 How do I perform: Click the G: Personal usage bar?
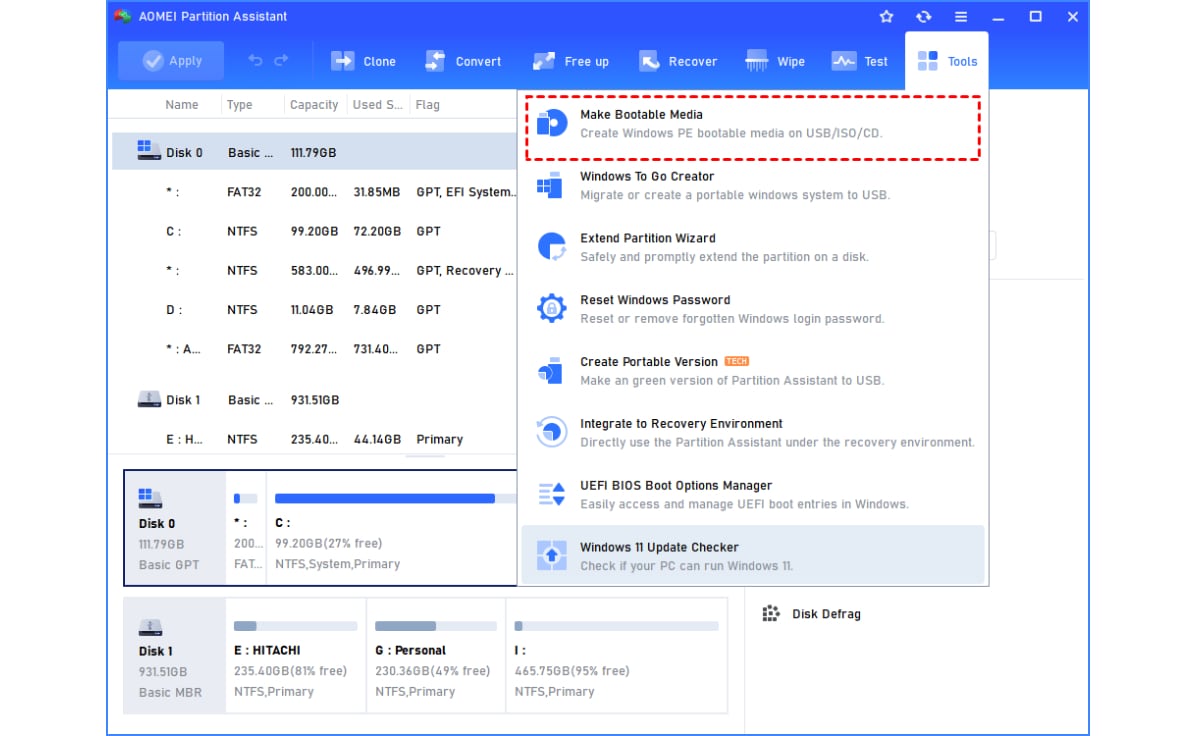tap(436, 625)
